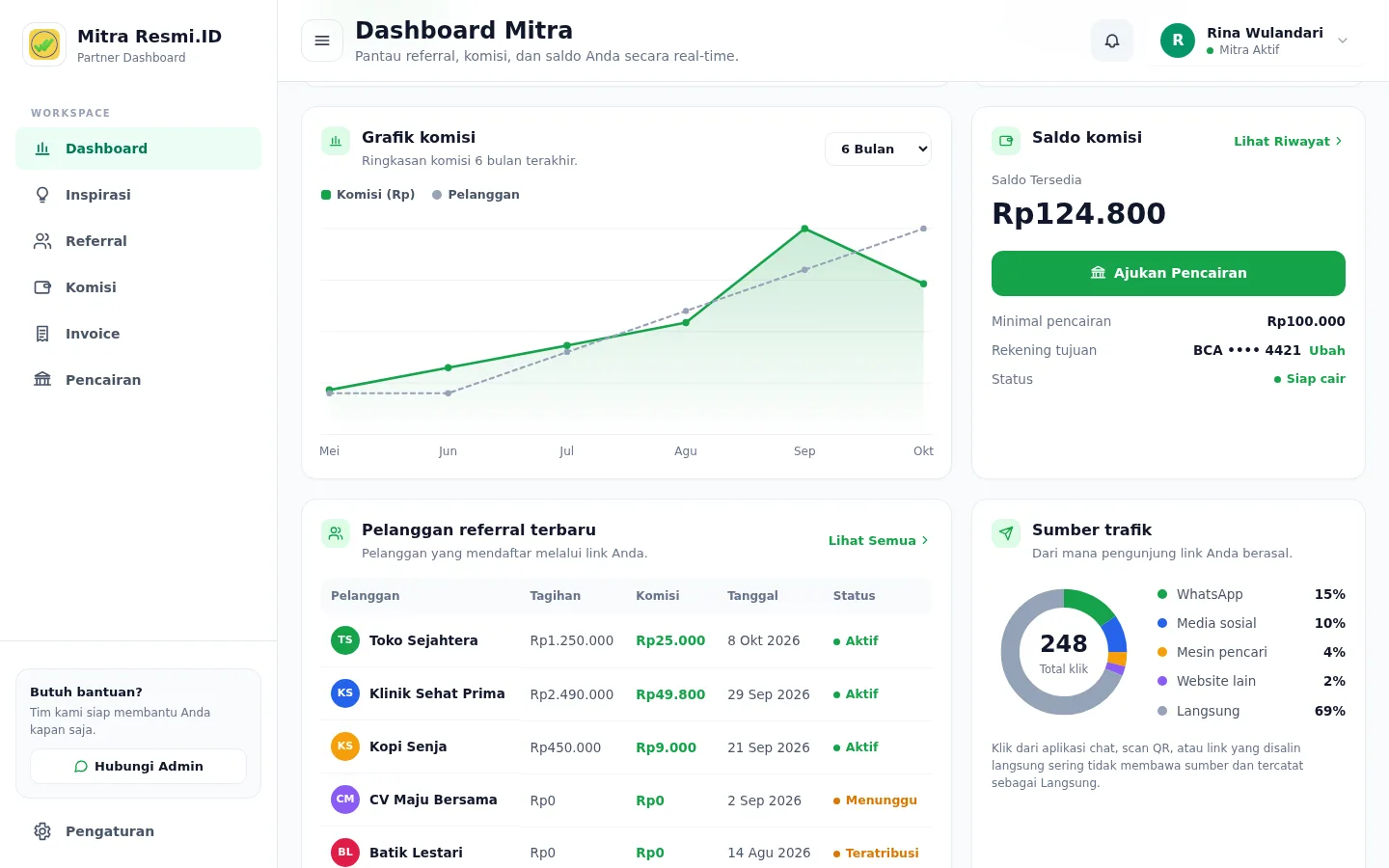Open the 6 Bulan period dropdown

point(878,149)
